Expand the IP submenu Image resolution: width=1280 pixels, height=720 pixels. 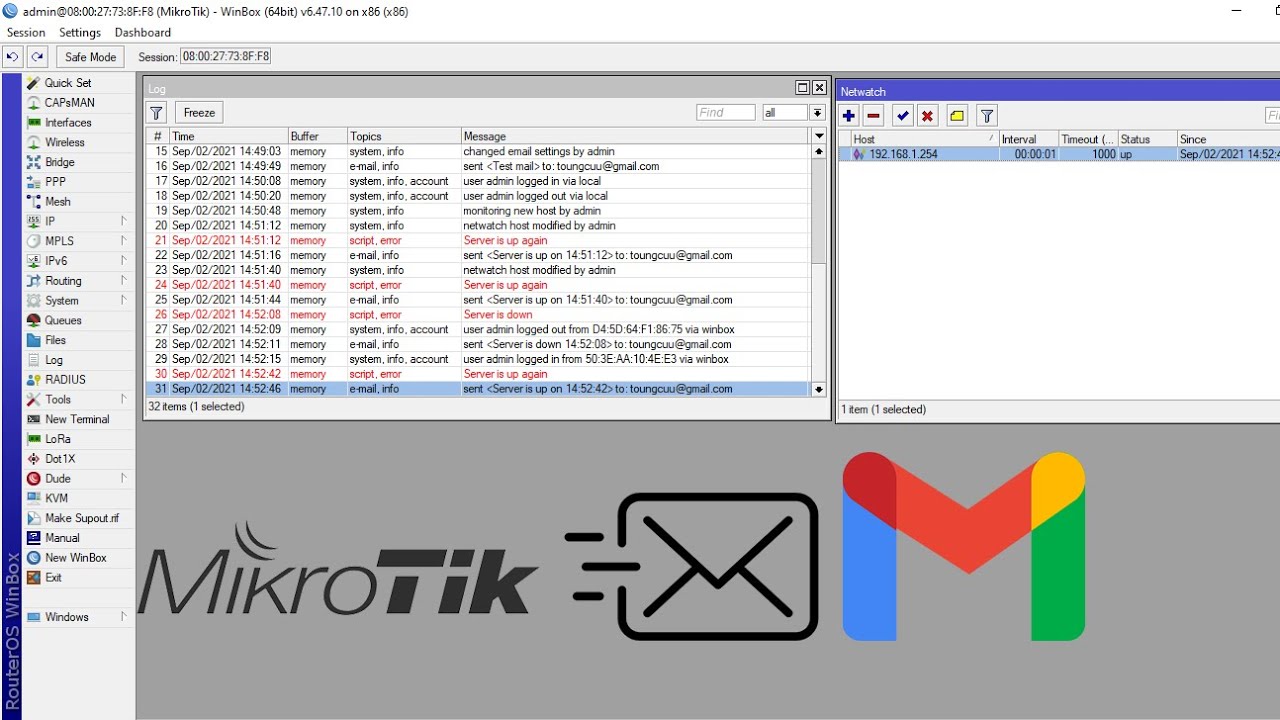click(x=78, y=222)
